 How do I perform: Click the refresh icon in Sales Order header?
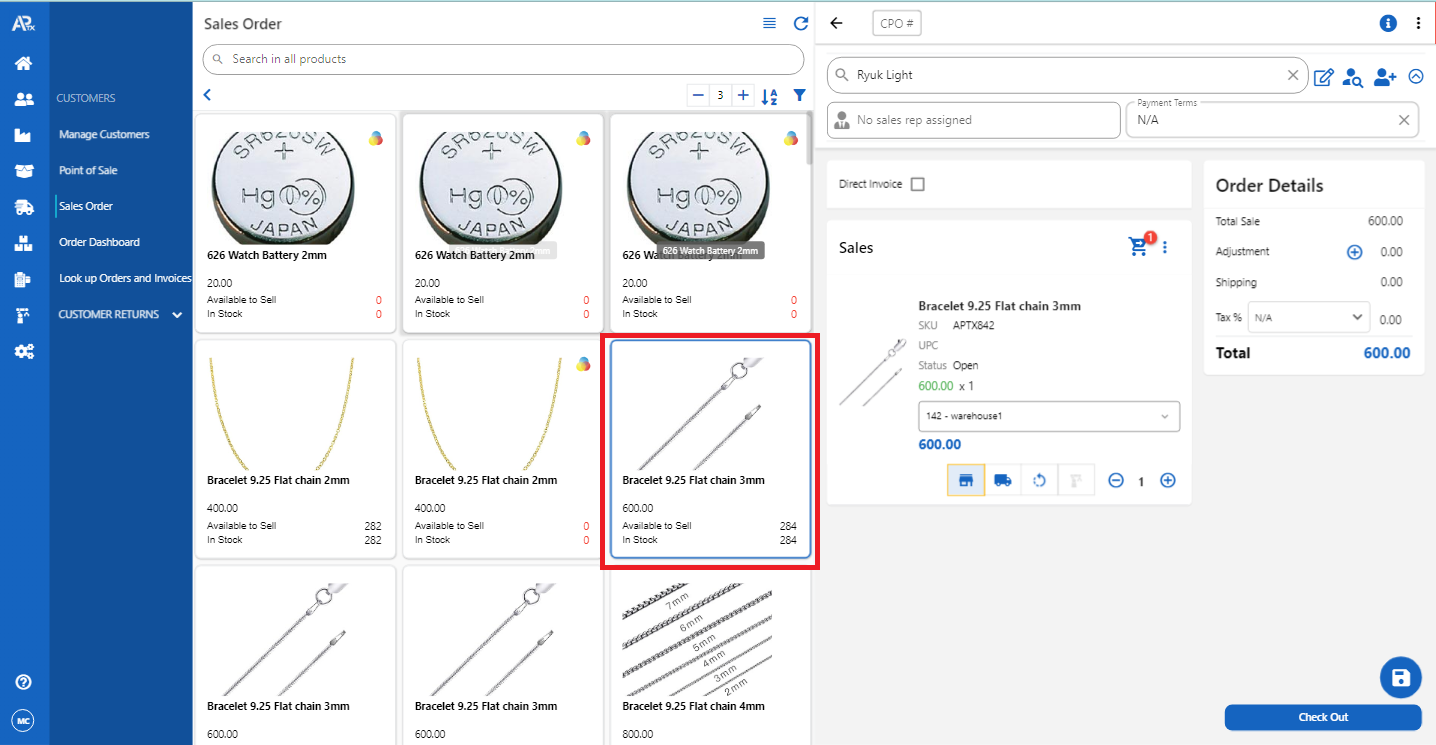[800, 23]
